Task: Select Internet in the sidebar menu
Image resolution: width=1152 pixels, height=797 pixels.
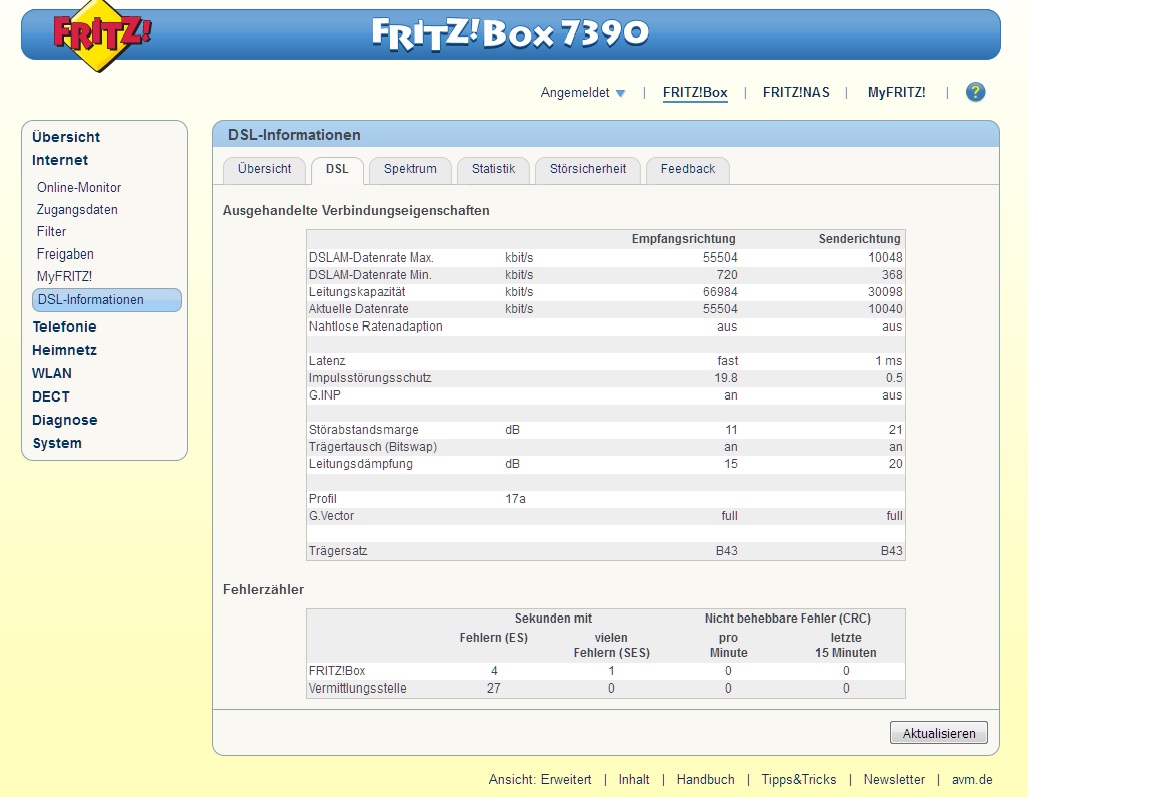Action: click(x=60, y=160)
